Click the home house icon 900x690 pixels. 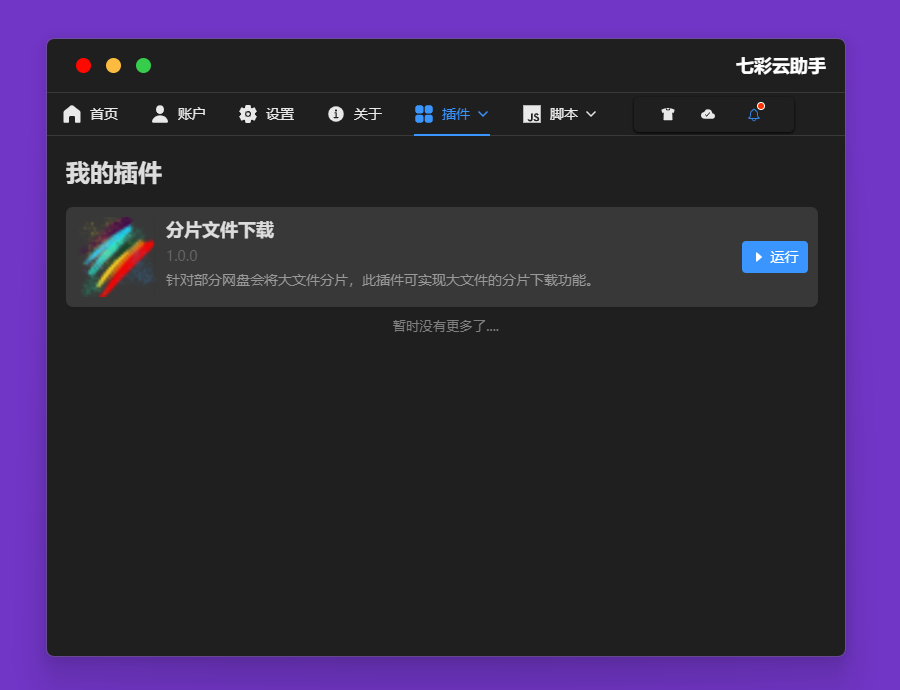(x=72, y=114)
